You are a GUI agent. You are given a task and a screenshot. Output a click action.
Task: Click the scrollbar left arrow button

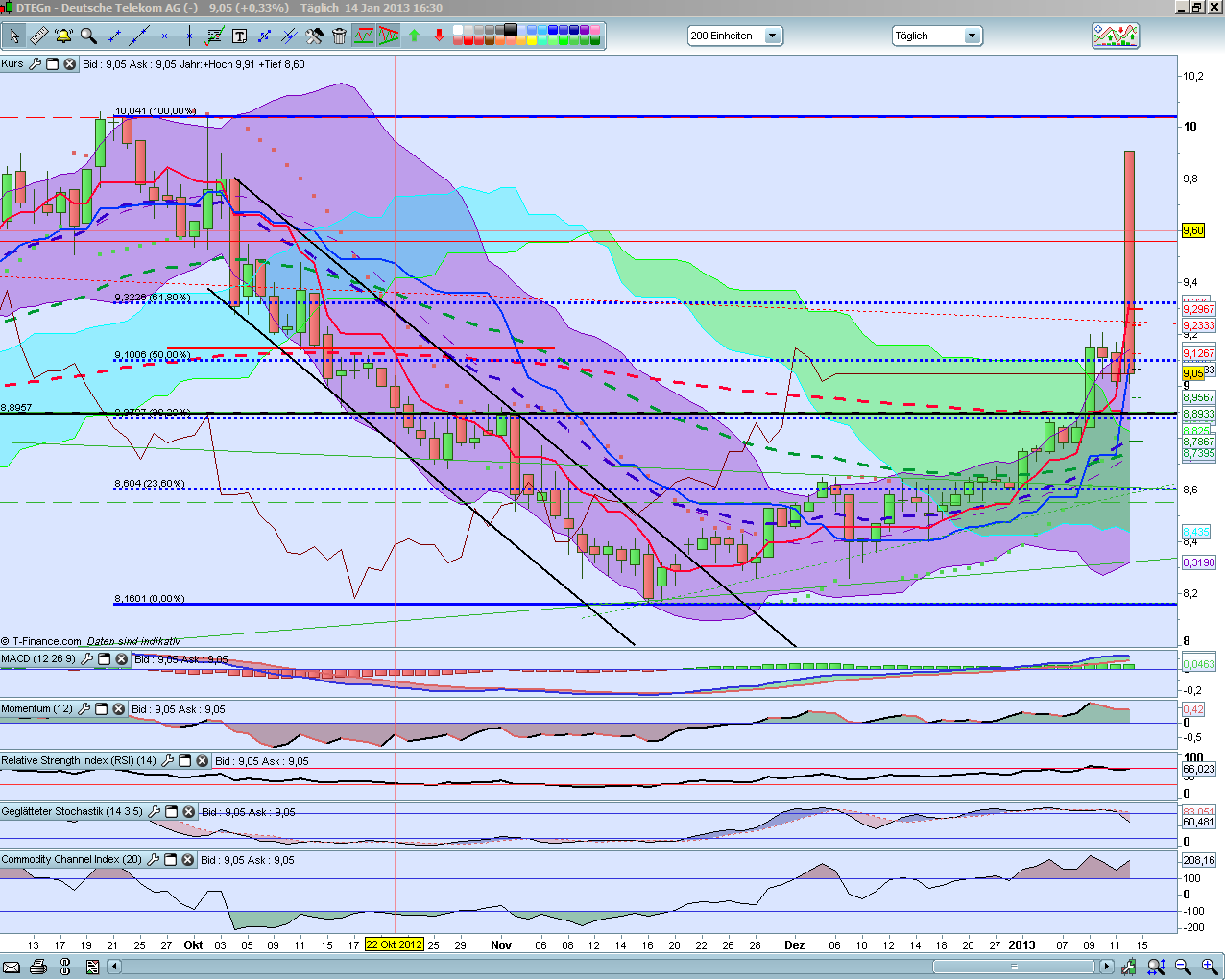pyautogui.click(x=114, y=967)
